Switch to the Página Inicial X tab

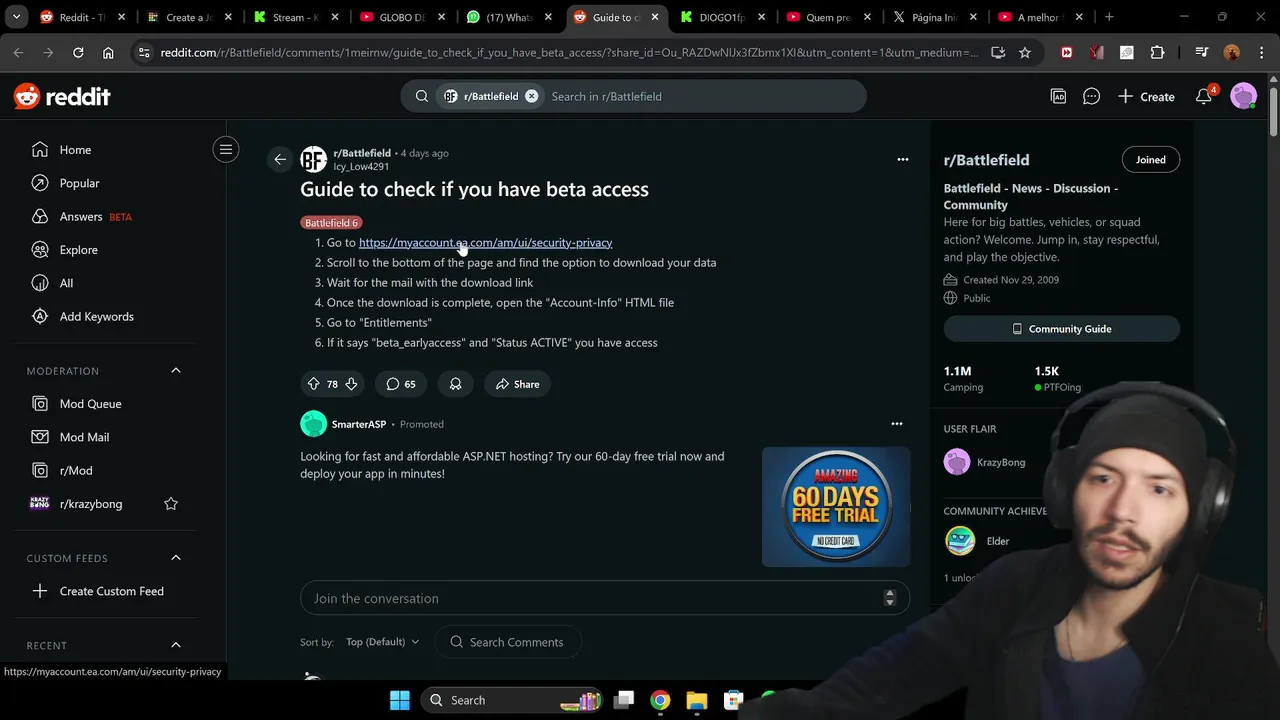click(937, 17)
